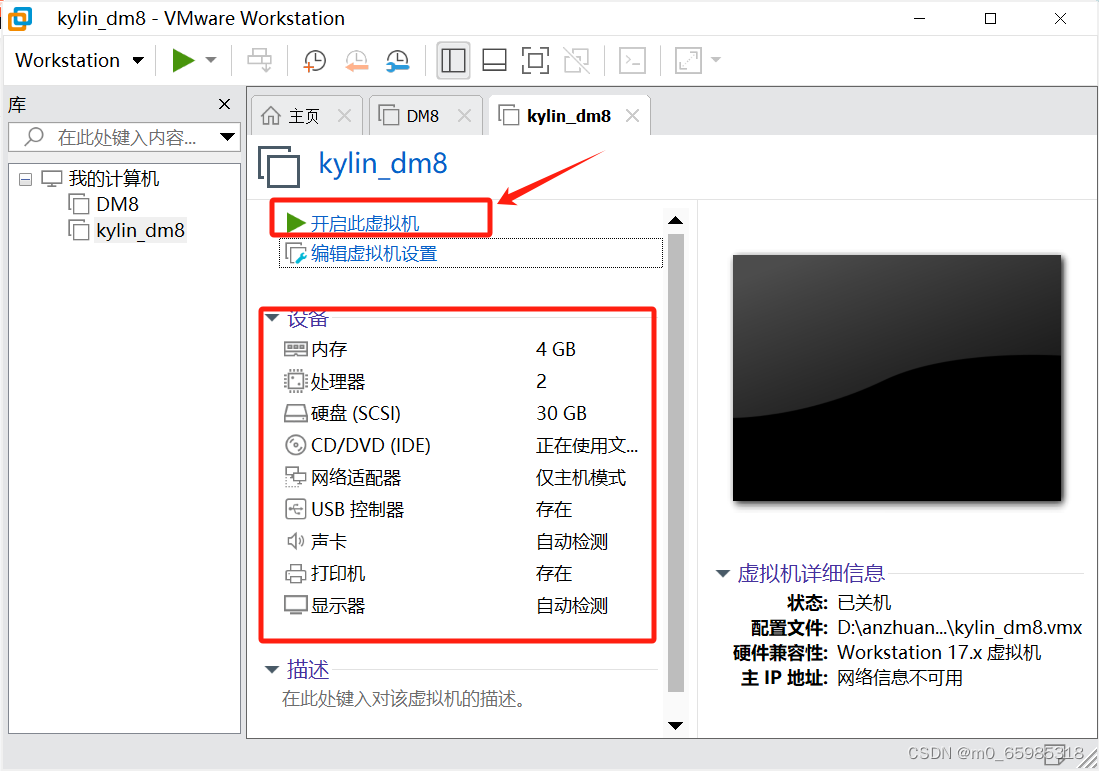Click the Workstation 17.x 虚拟机 compatibility text

pyautogui.click(x=939, y=653)
